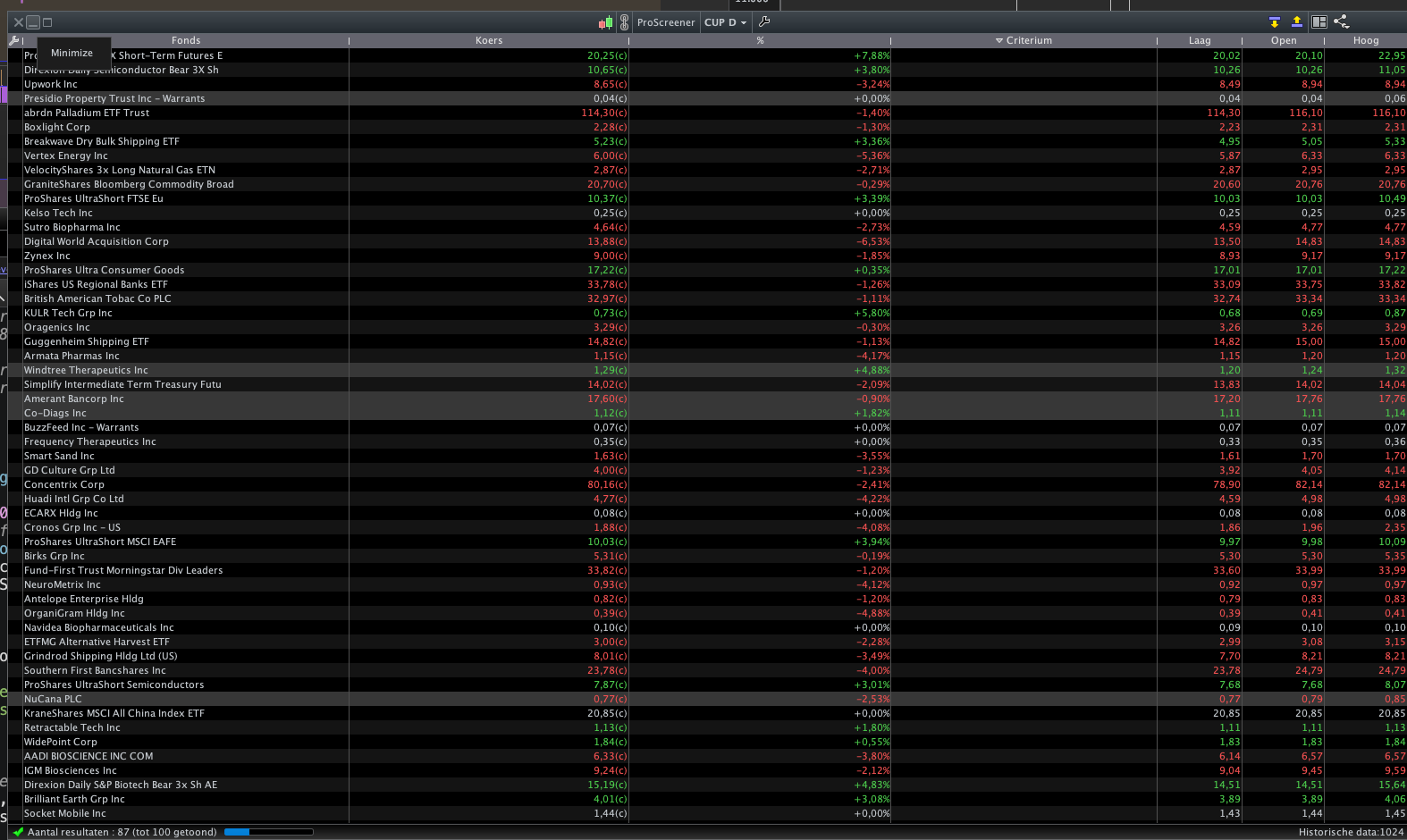
Task: Select Presidio Property Trust Inc - Warrants row
Action: 708,98
